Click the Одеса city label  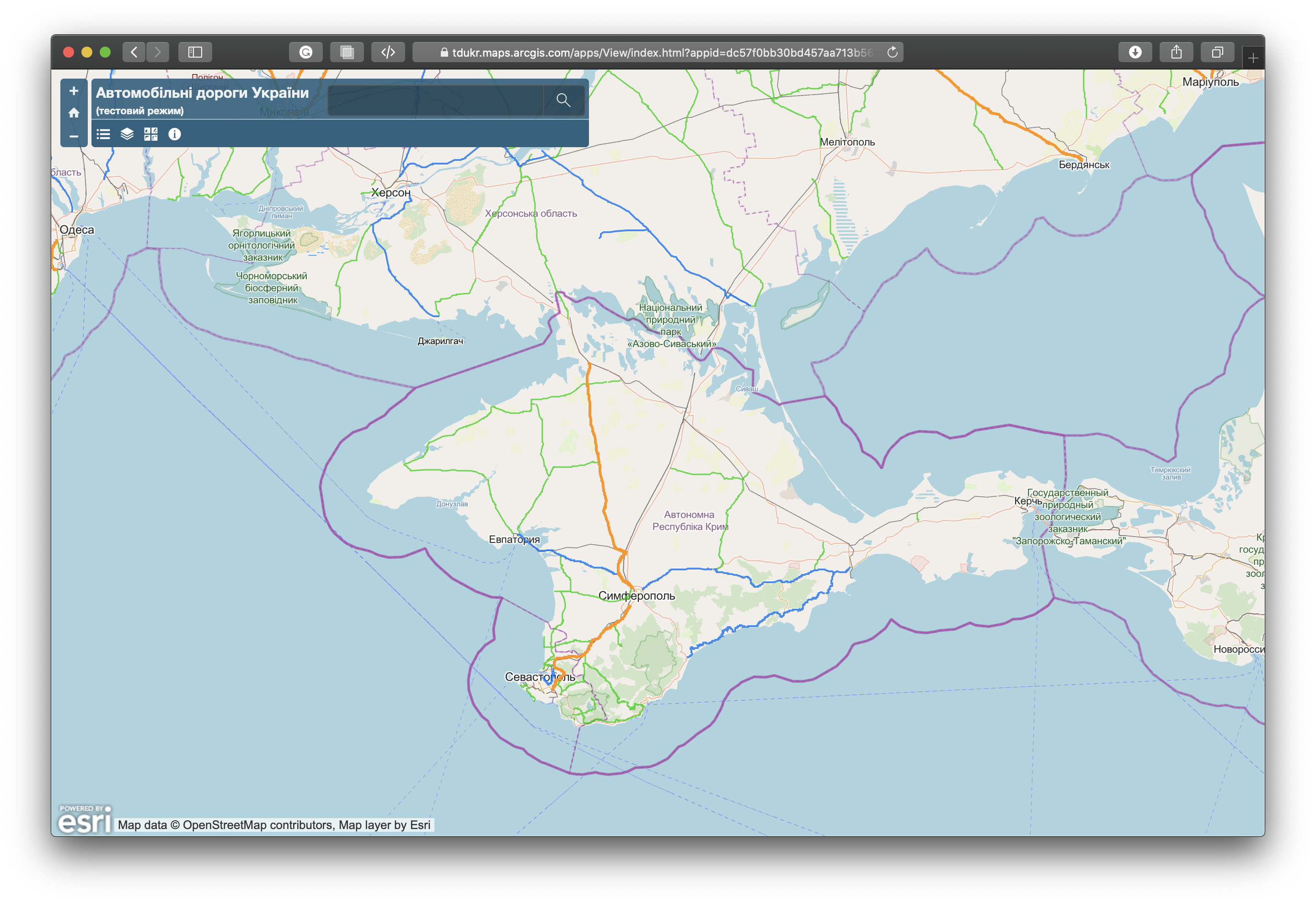tap(76, 230)
